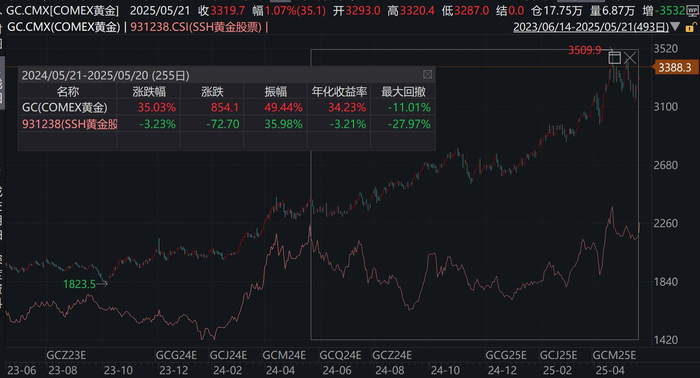Click the 名称 column header
This screenshot has height=378, width=700.
coord(67,92)
